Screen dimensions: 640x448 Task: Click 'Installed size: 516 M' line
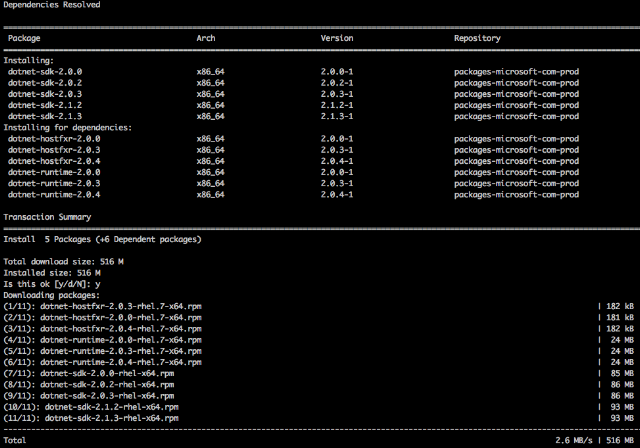point(52,273)
